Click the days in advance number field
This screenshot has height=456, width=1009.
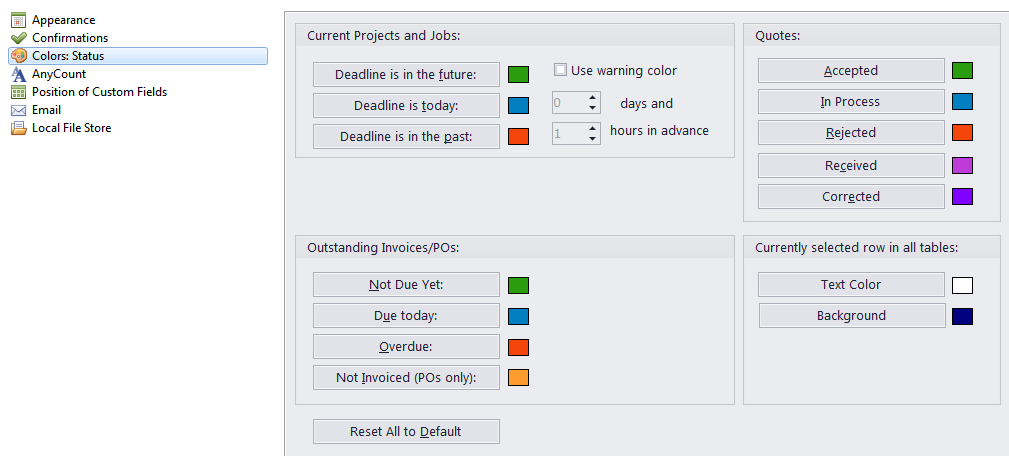pyautogui.click(x=569, y=103)
